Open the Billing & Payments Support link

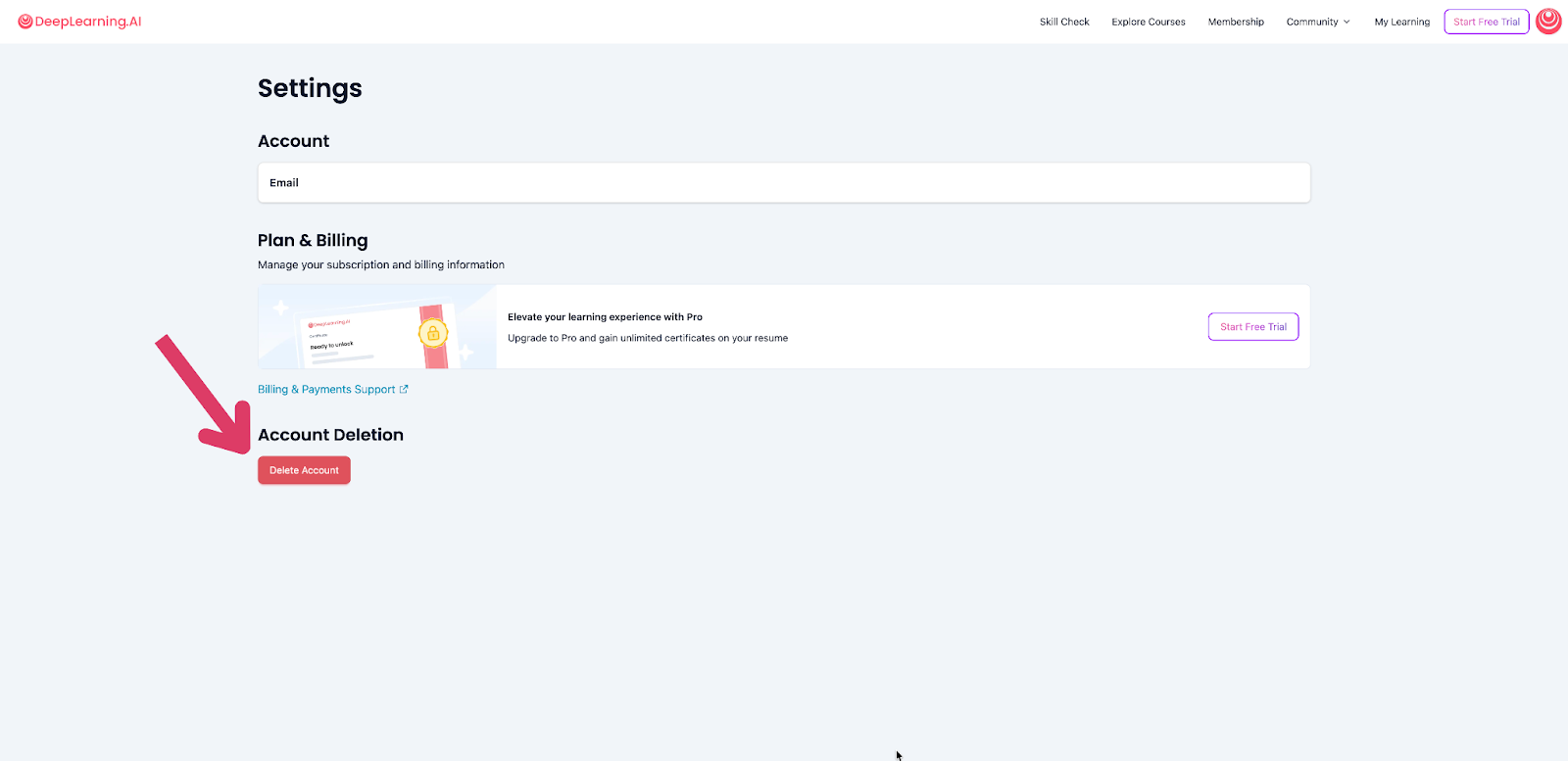point(326,390)
